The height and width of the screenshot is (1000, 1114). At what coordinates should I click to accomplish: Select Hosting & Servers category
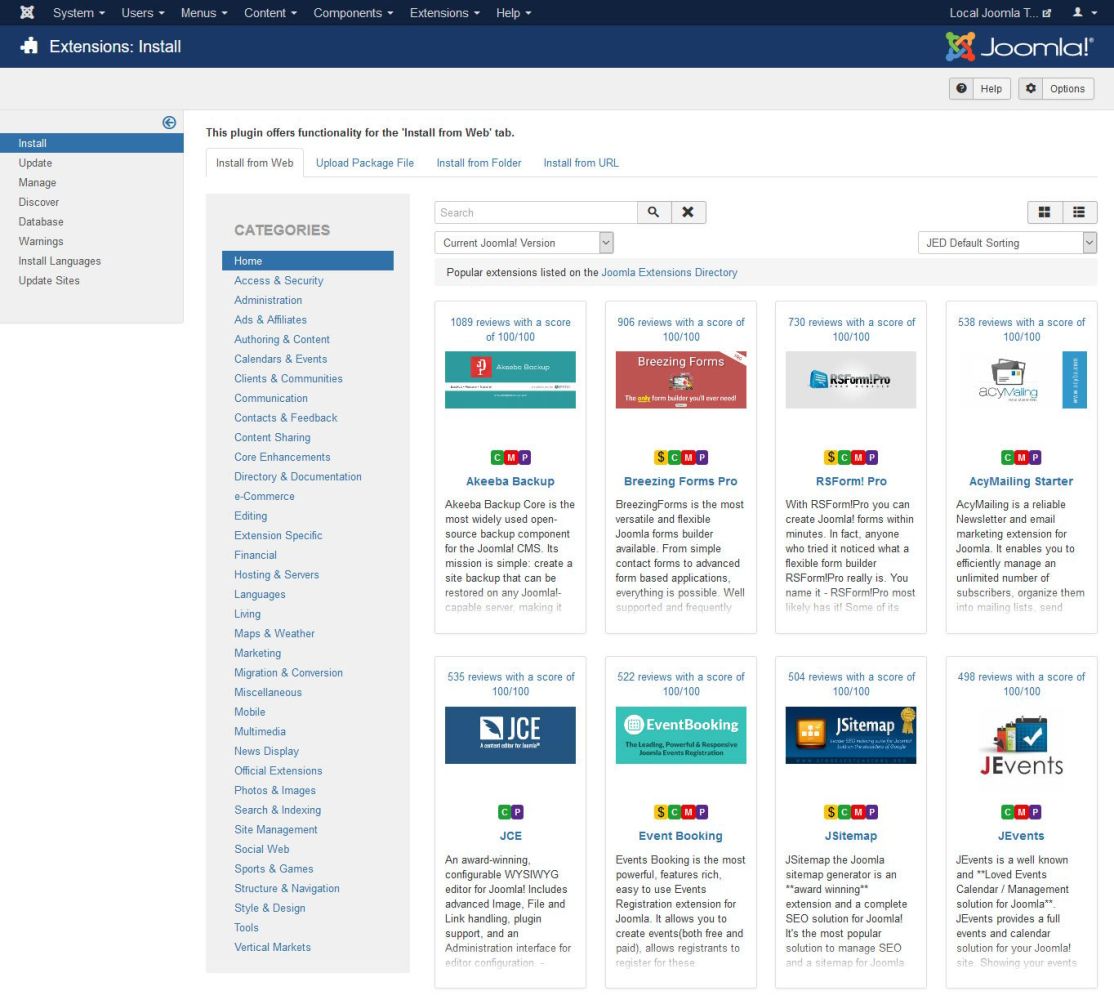pyautogui.click(x=276, y=575)
